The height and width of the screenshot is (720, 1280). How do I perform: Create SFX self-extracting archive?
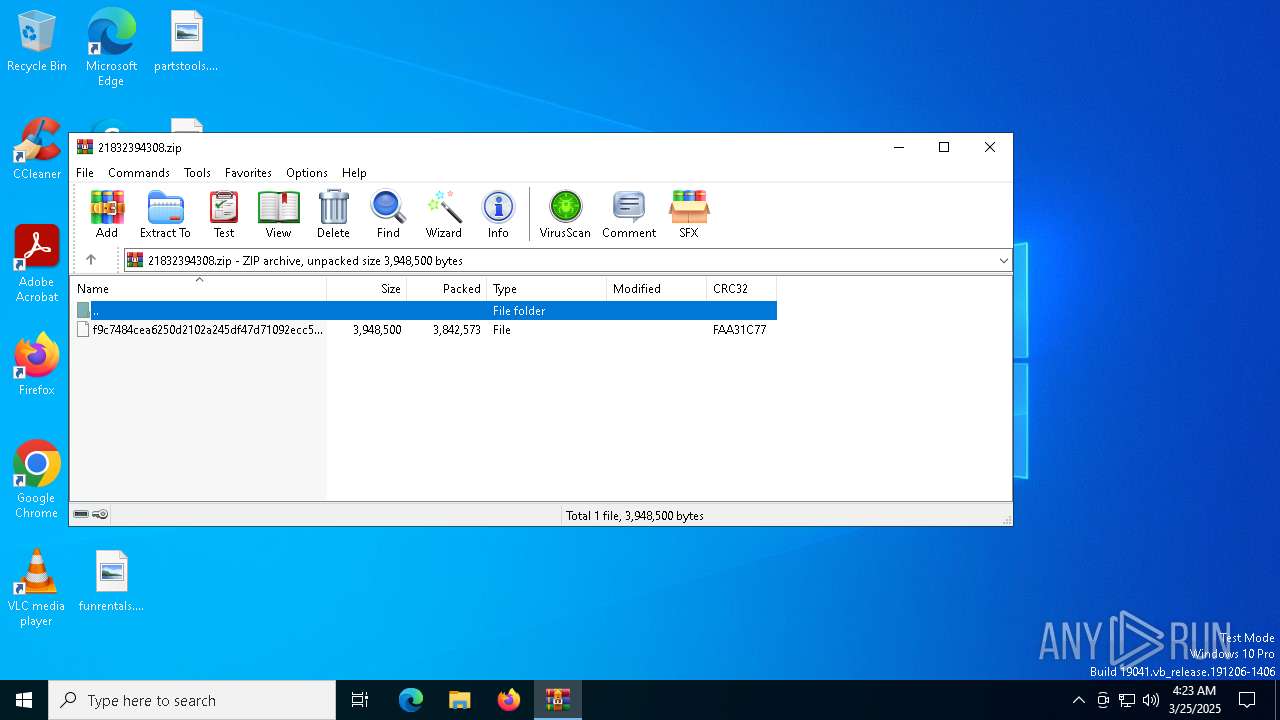coord(689,215)
